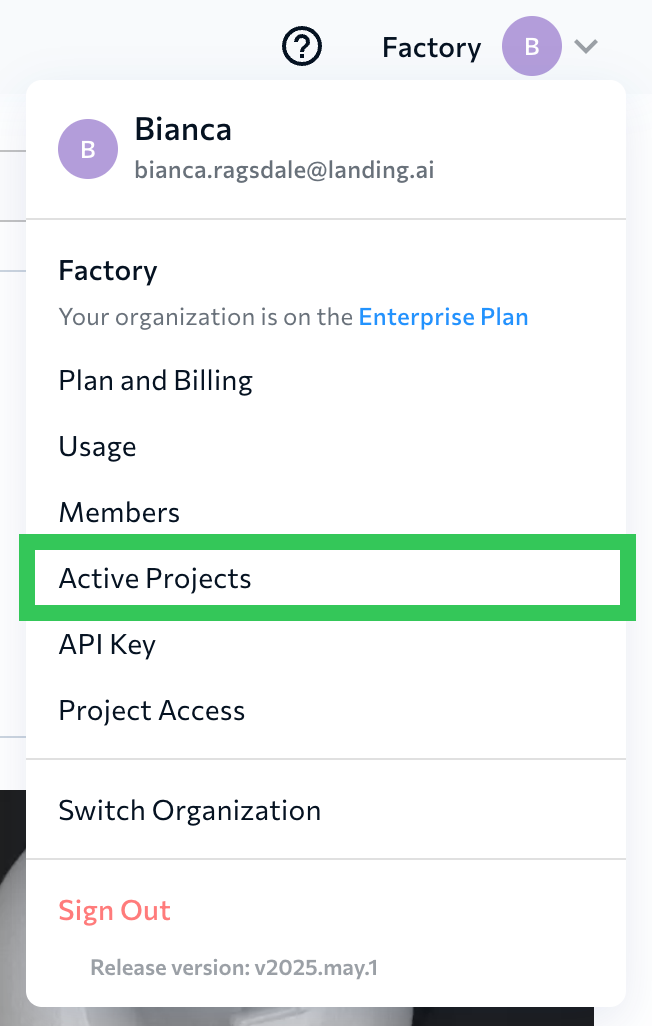Click Bianca's avatar in the top bar

pos(531,46)
